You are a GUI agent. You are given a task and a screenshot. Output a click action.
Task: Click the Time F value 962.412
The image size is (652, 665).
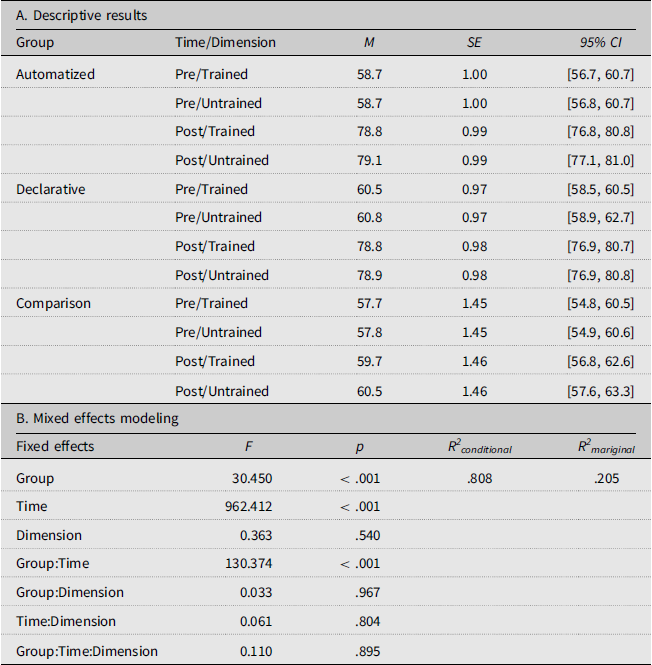point(249,506)
